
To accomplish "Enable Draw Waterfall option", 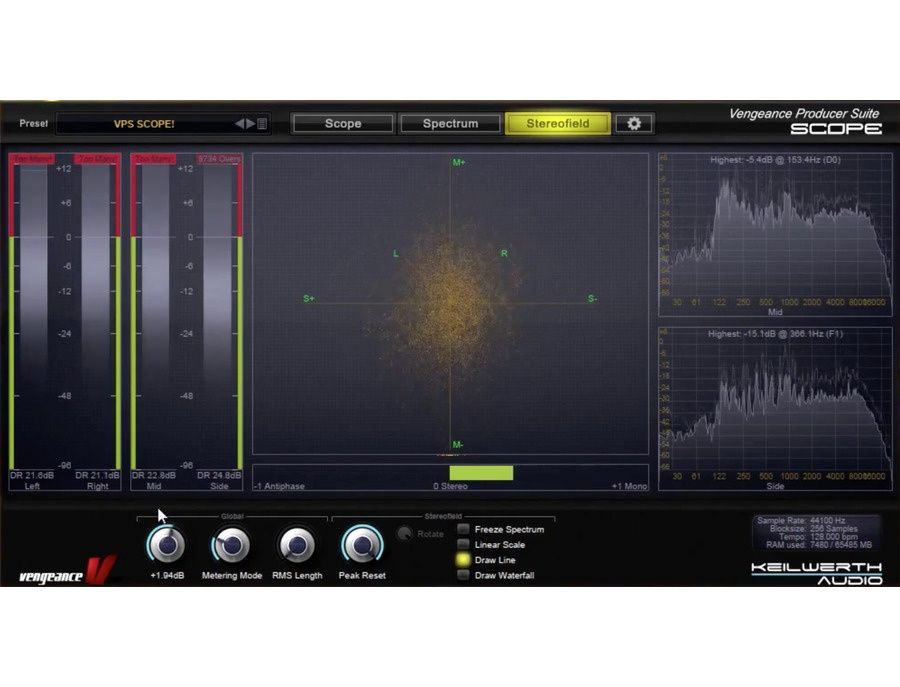I will 464,576.
